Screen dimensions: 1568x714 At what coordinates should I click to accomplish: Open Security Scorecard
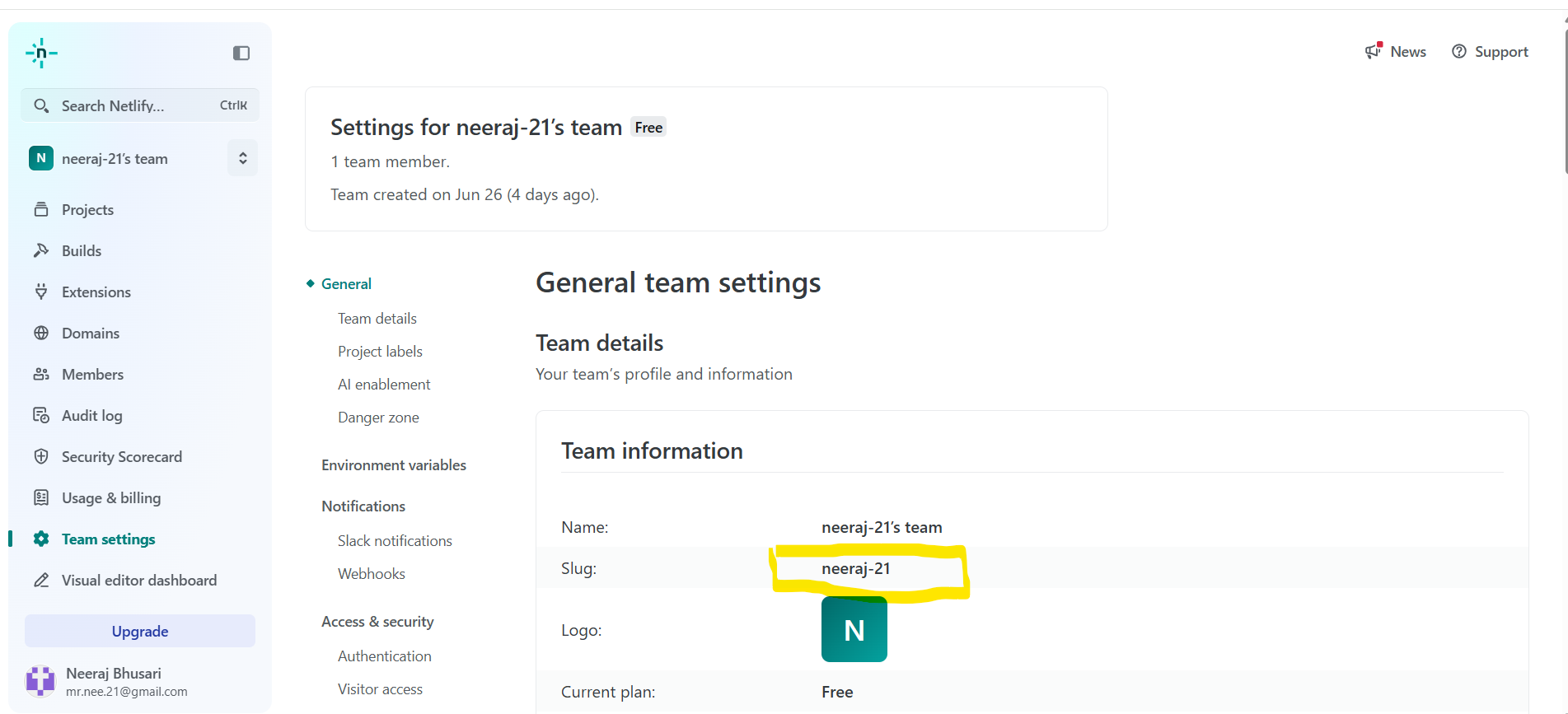tap(122, 456)
